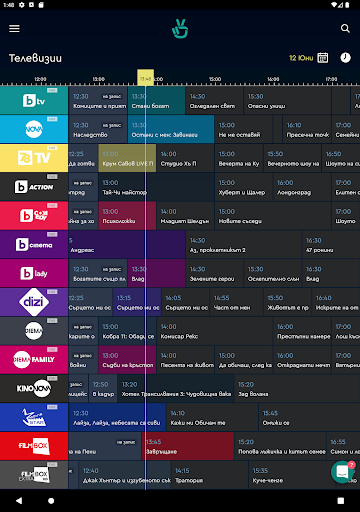The height and width of the screenshot is (512, 360).
Task: Open the dizi channel tile
Action: (x=34, y=302)
